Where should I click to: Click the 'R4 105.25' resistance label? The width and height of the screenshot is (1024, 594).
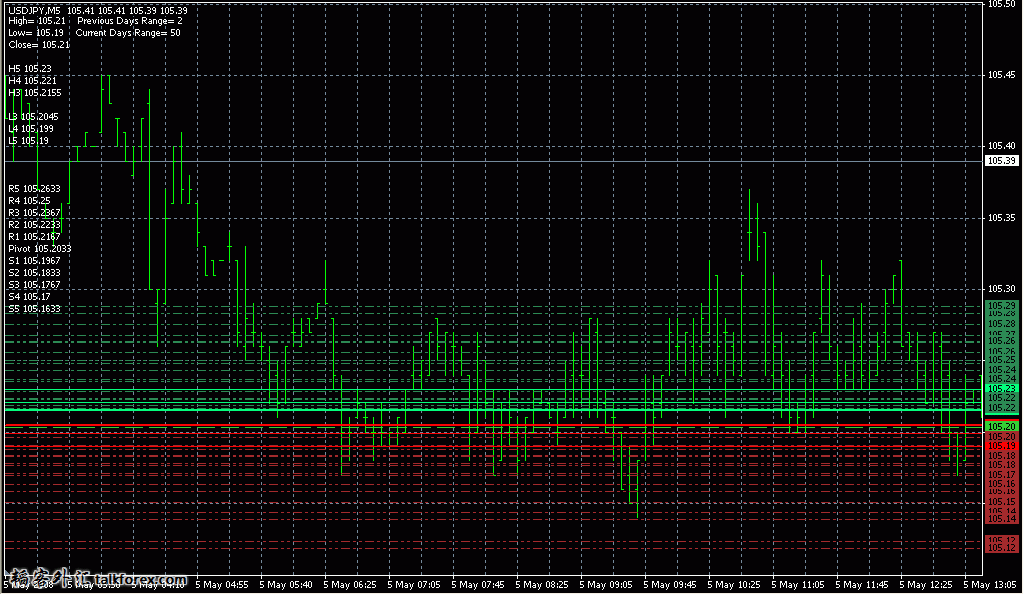[29, 200]
